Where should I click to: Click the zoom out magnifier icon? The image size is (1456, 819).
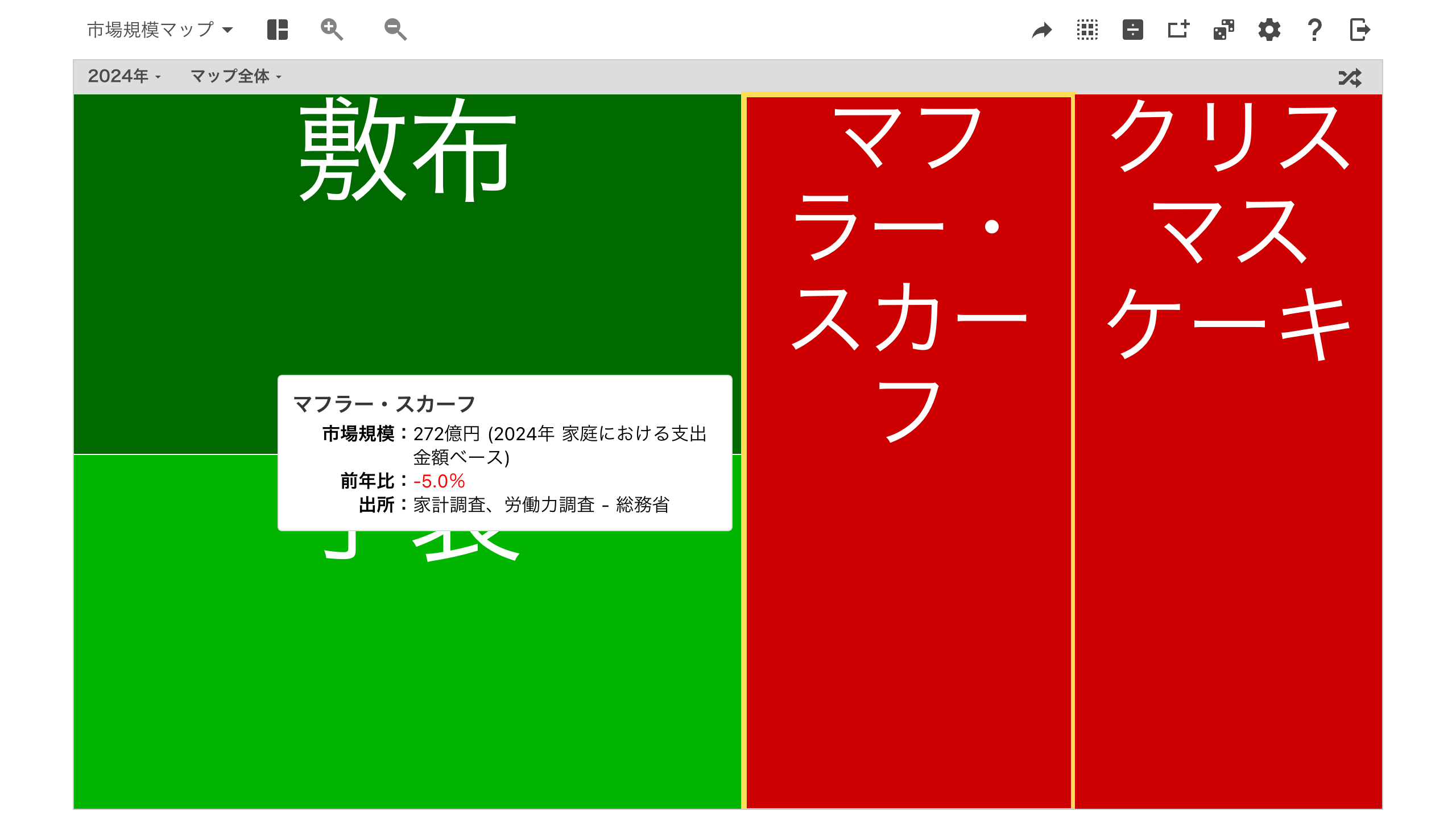tap(395, 30)
